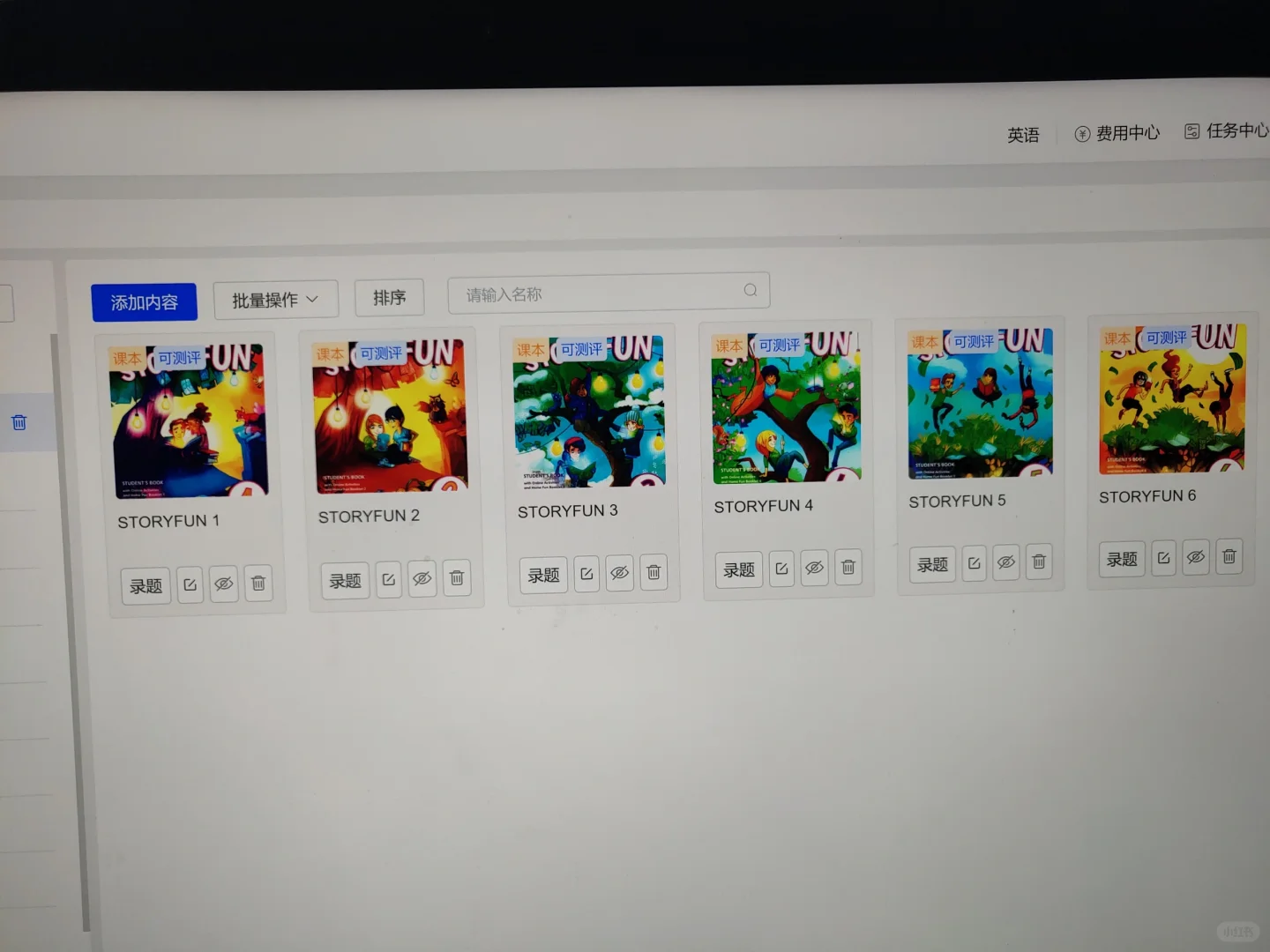
Task: Open 任务中心 in the top bar
Action: pyautogui.click(x=1236, y=131)
